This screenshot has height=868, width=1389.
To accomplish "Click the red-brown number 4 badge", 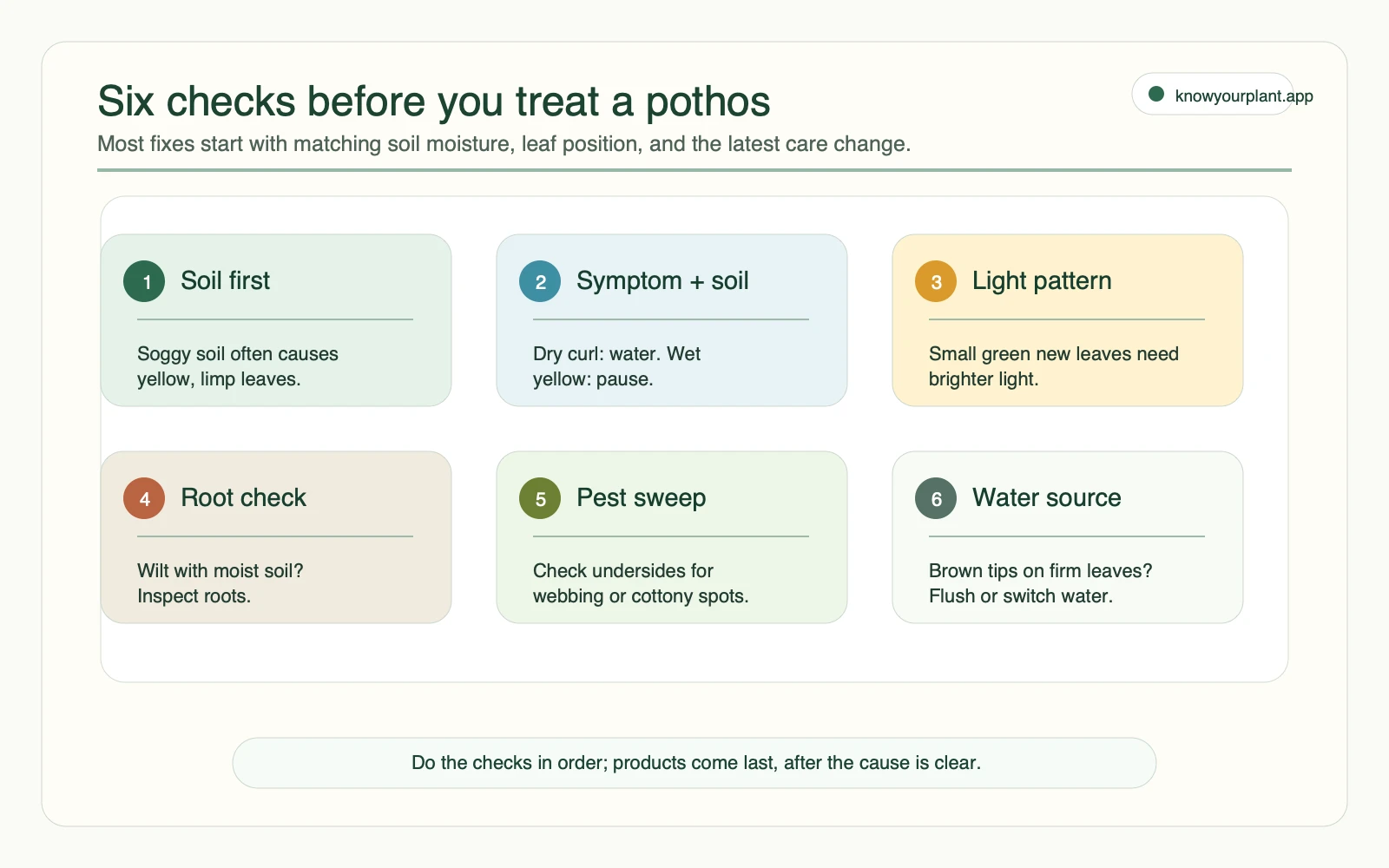I will click(x=144, y=498).
